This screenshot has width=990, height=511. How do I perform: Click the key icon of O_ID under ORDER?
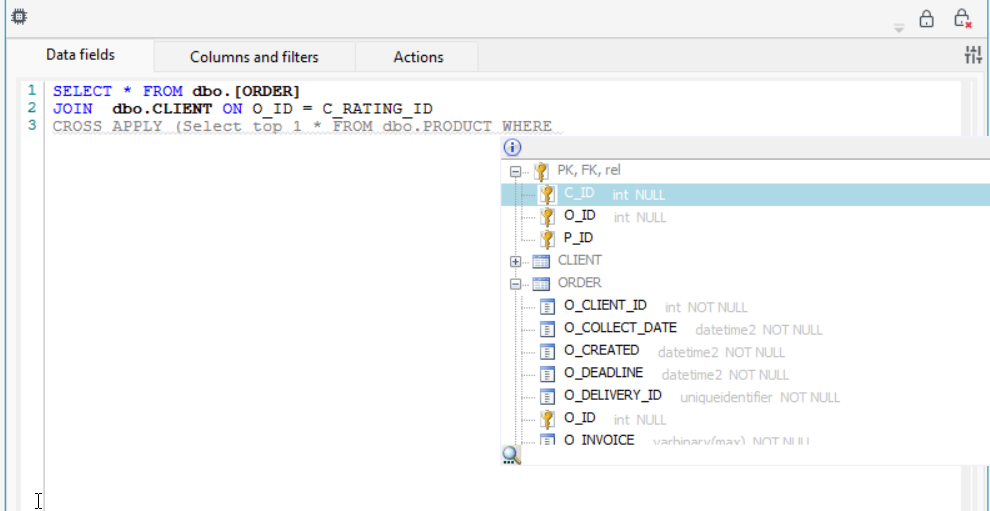pyautogui.click(x=547, y=419)
